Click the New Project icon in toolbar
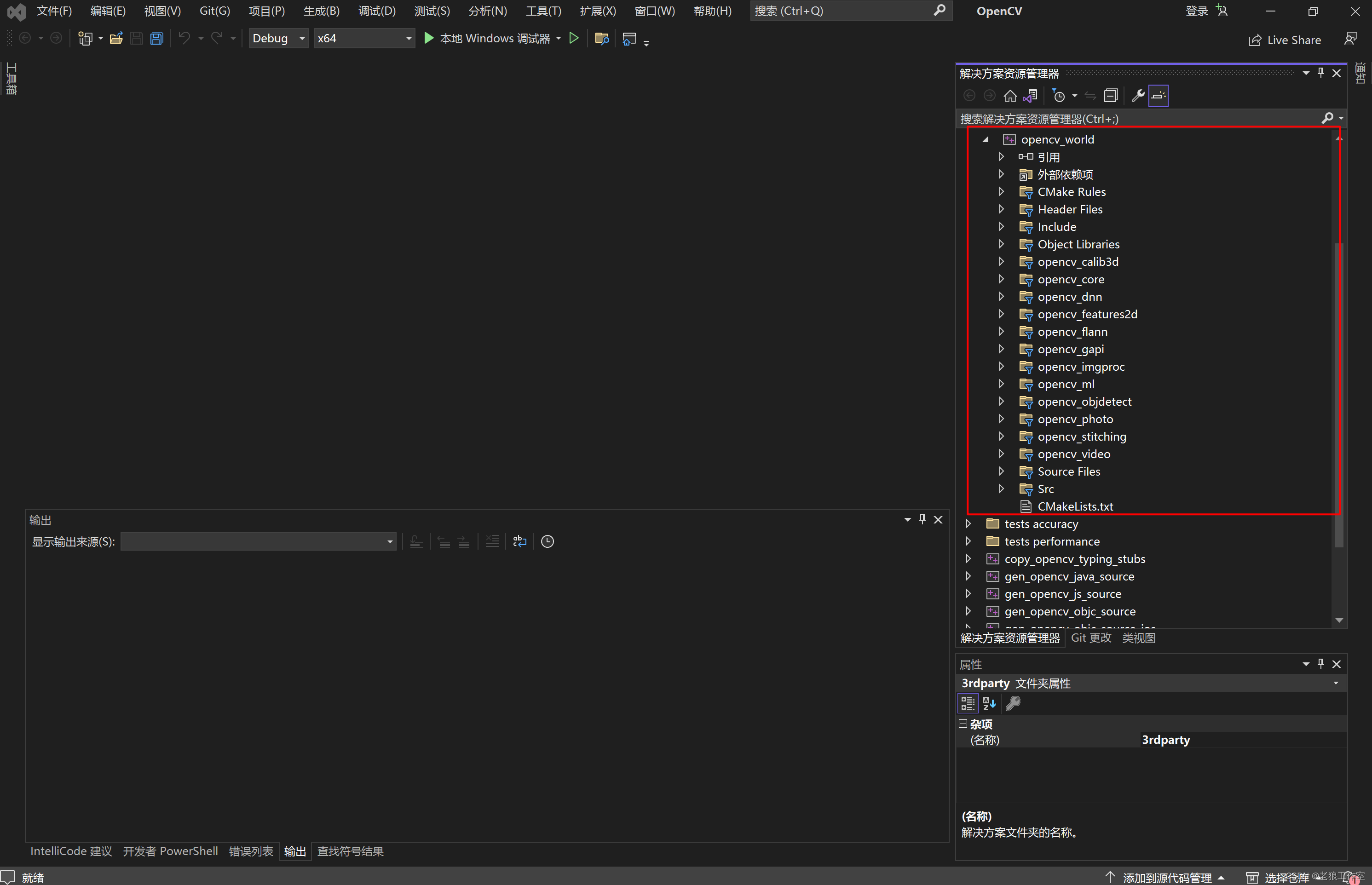This screenshot has height=885, width=1372. tap(85, 39)
